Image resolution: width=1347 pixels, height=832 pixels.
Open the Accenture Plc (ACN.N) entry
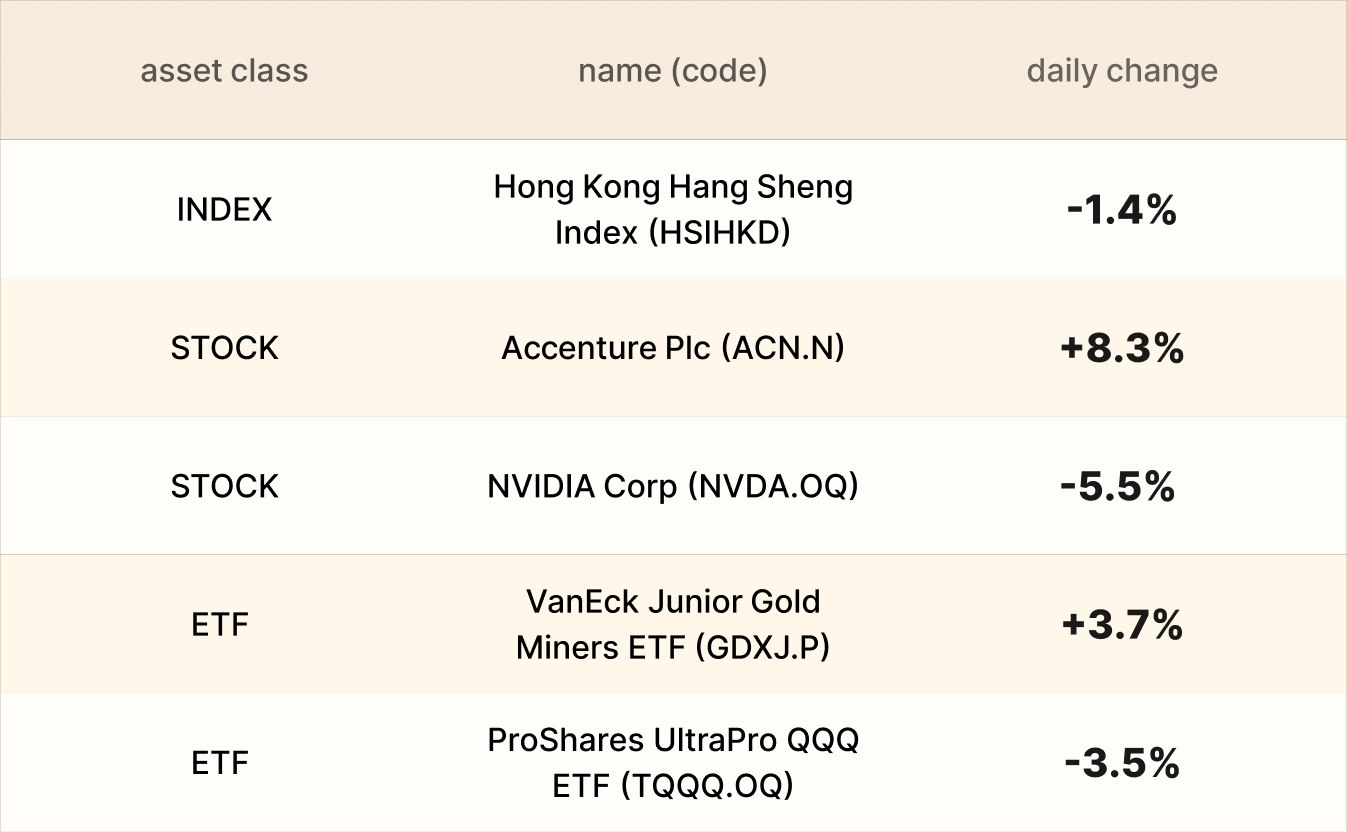click(x=672, y=348)
